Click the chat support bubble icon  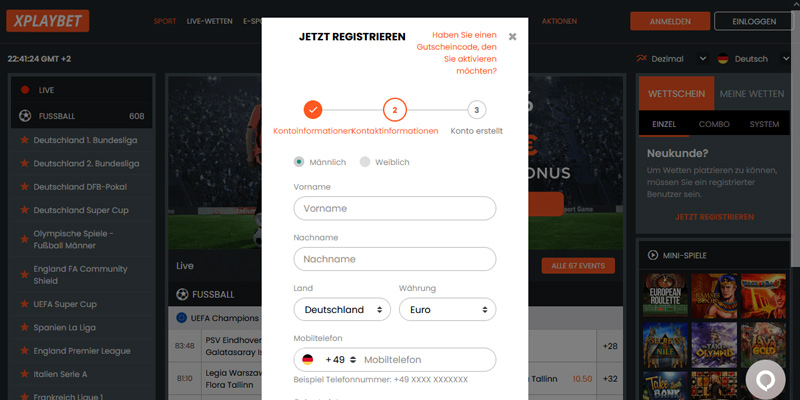point(765,380)
